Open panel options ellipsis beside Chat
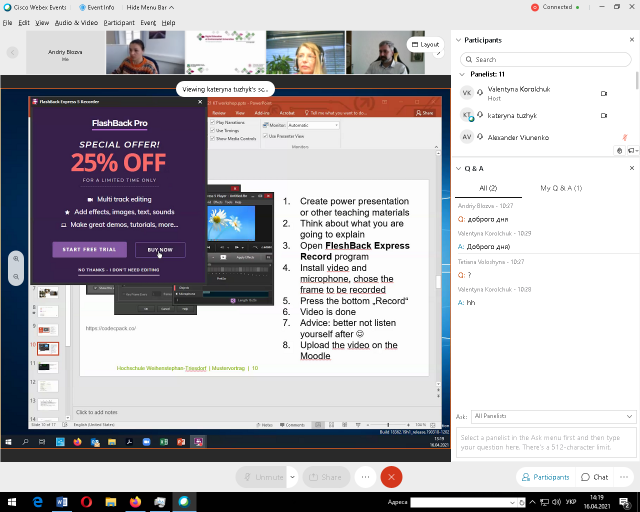The image size is (640, 512). tap(624, 477)
